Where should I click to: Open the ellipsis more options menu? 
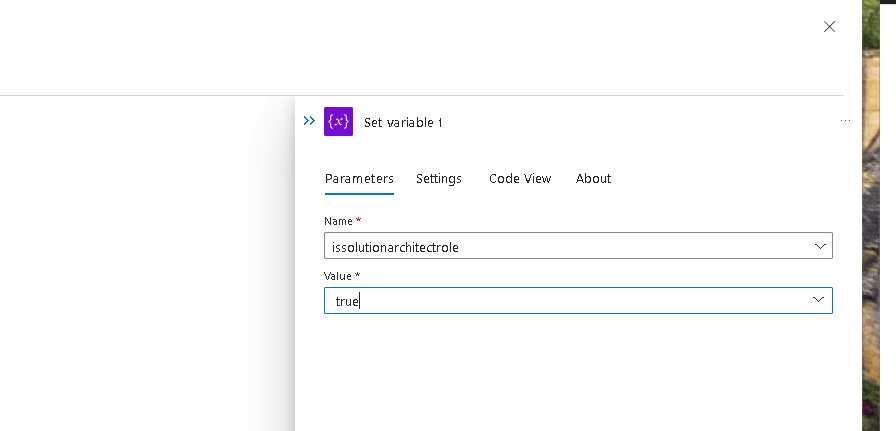[x=845, y=121]
